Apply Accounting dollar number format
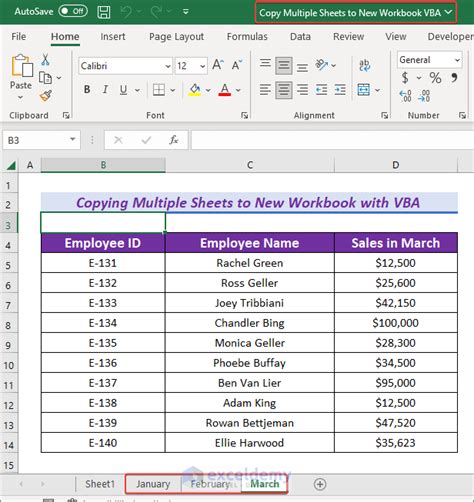 click(405, 78)
